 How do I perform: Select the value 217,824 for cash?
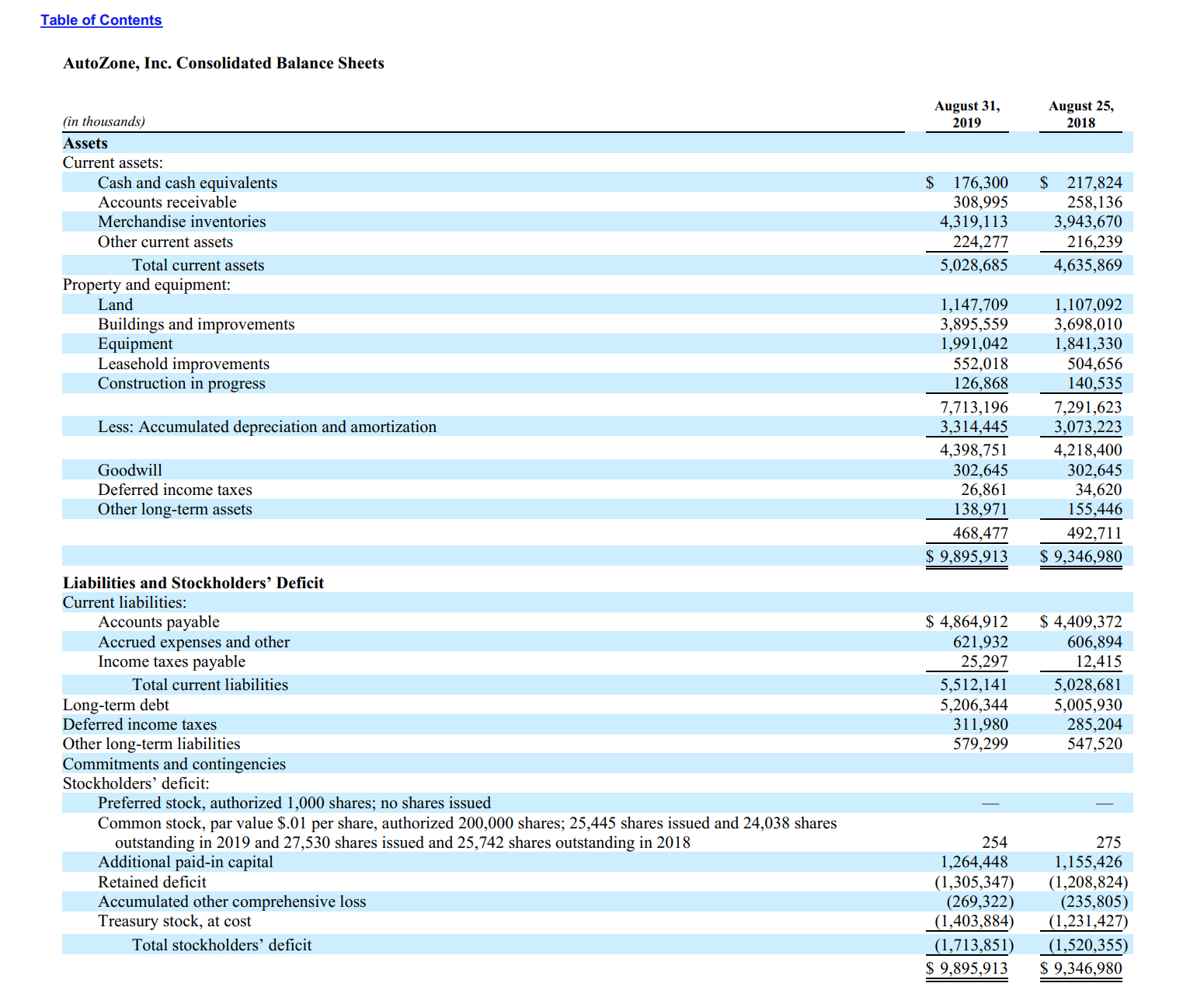(1094, 183)
